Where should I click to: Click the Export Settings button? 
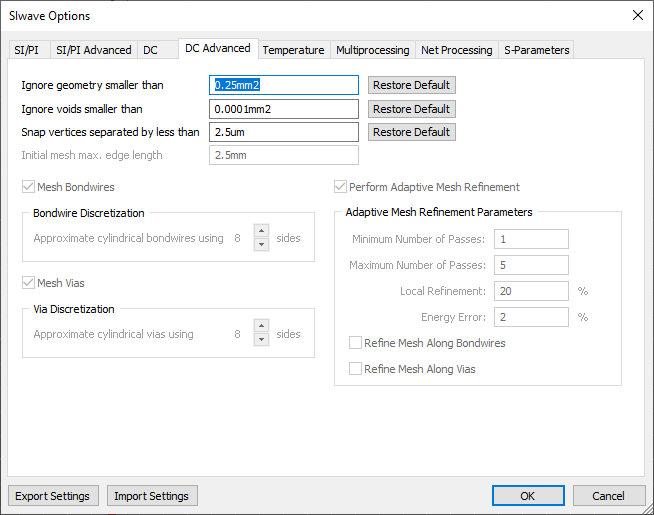pos(53,496)
